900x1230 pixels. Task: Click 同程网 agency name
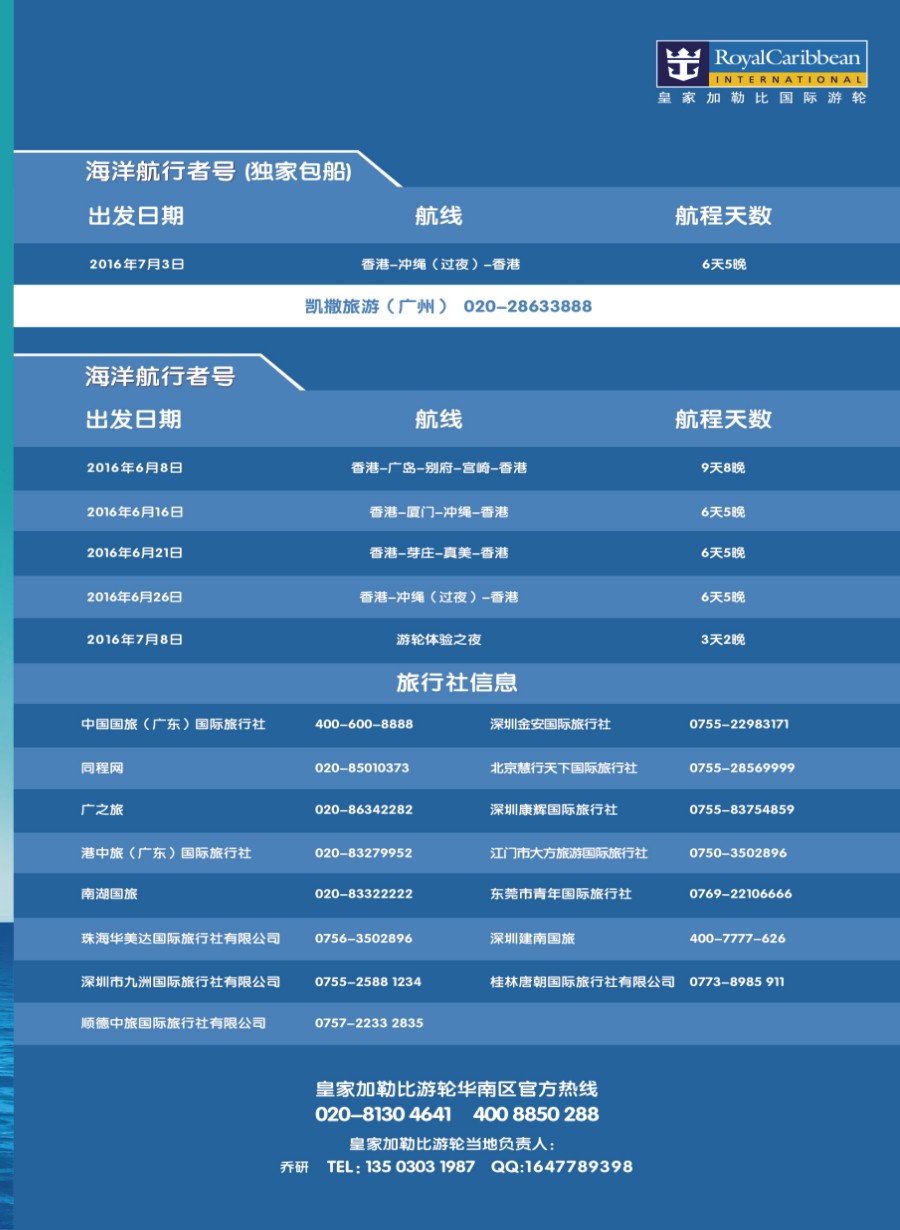tap(102, 769)
